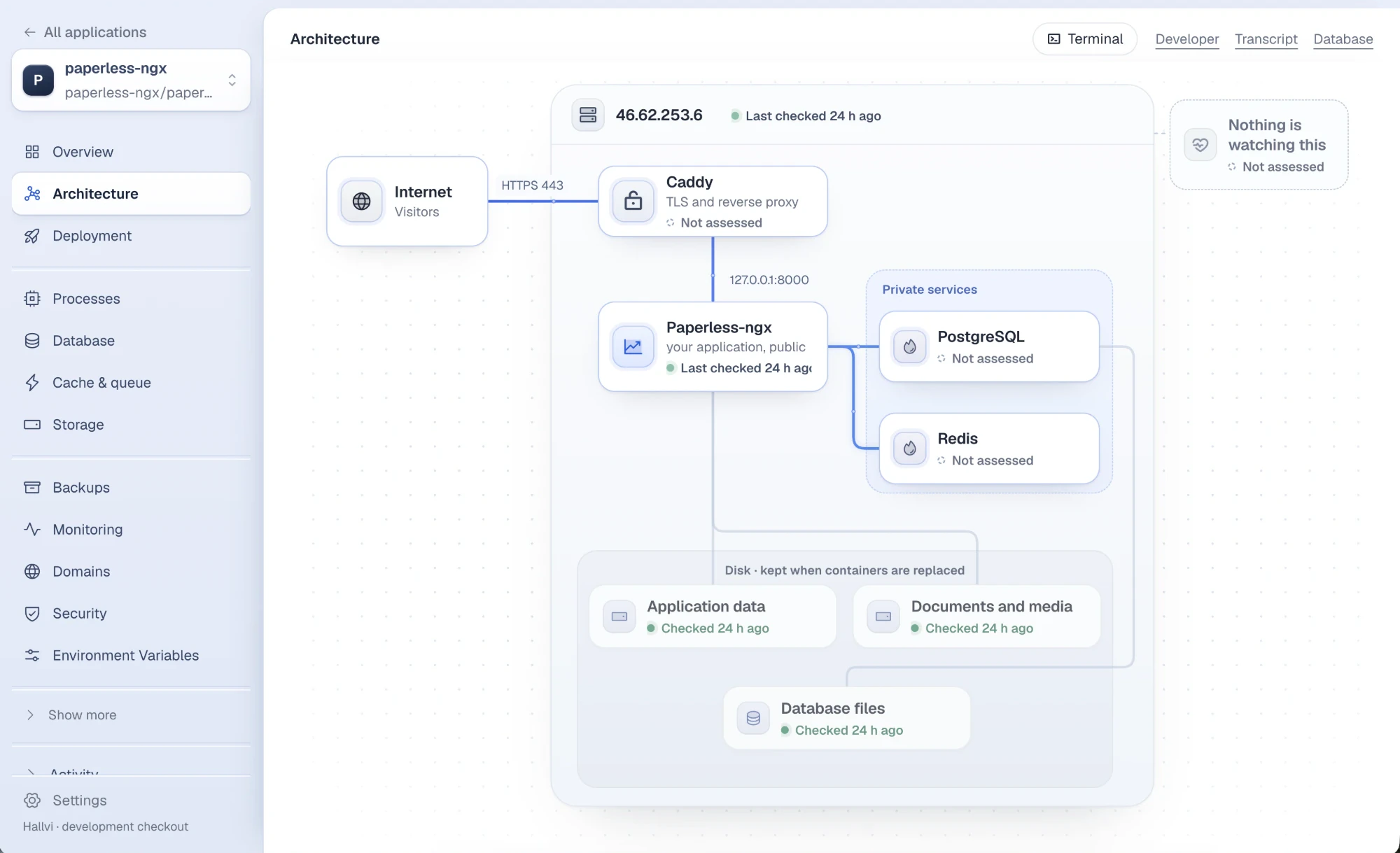Click the Application data disk icon
This screenshot has width=1400, height=853.
point(619,616)
